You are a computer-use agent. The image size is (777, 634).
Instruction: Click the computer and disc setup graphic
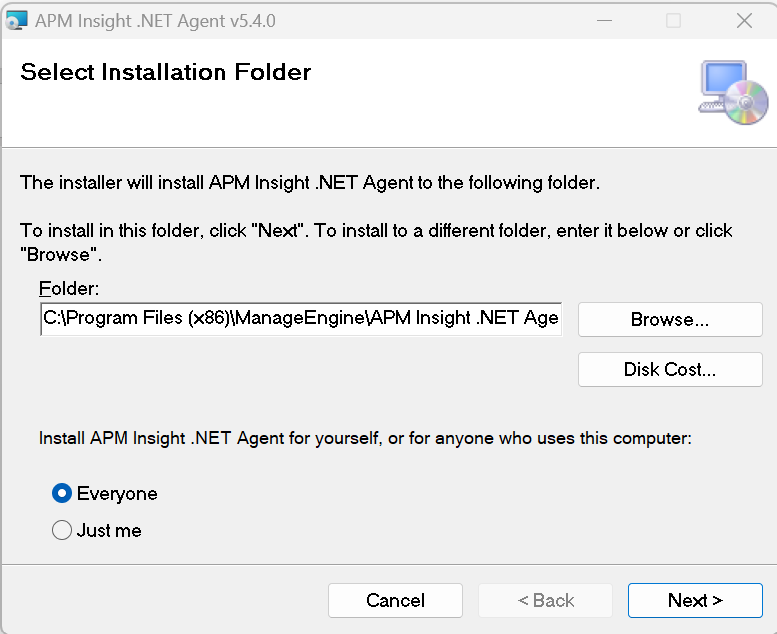coord(733,92)
